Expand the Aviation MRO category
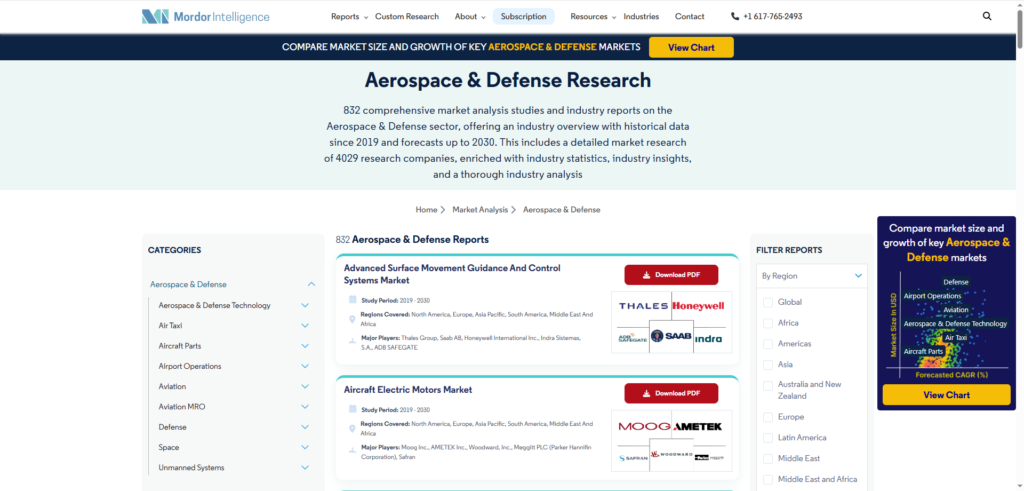The image size is (1024, 491). (305, 407)
